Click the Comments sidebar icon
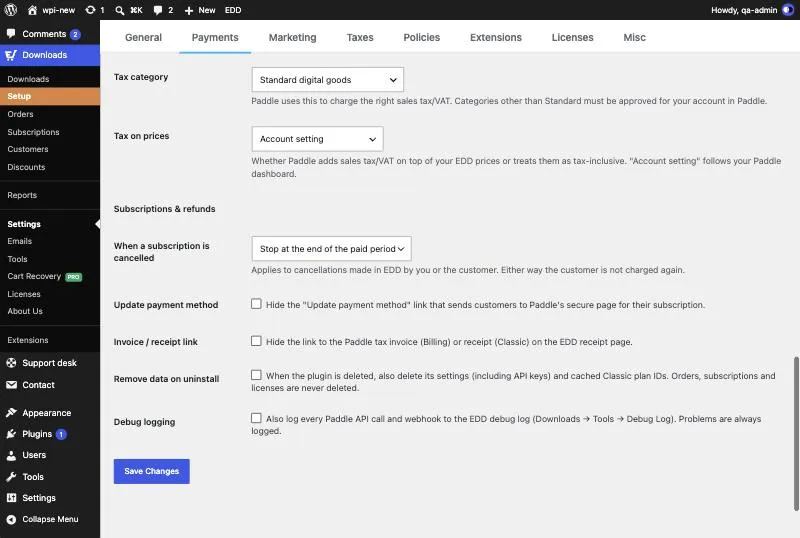The height and width of the screenshot is (538, 800). (11, 33)
